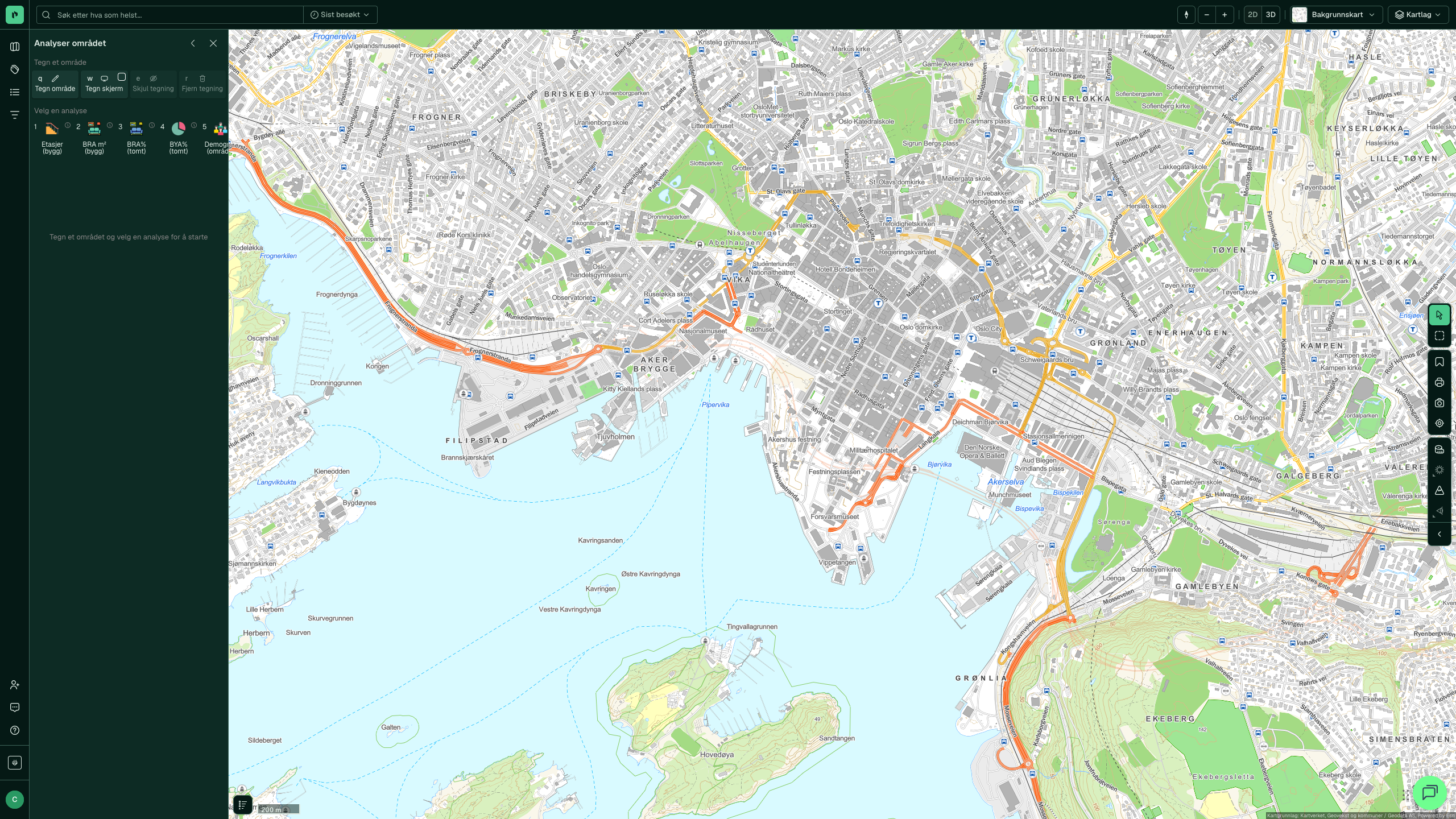The image size is (1456, 819).
Task: Click the 'Tjuvholmen' label on map
Action: (x=615, y=437)
